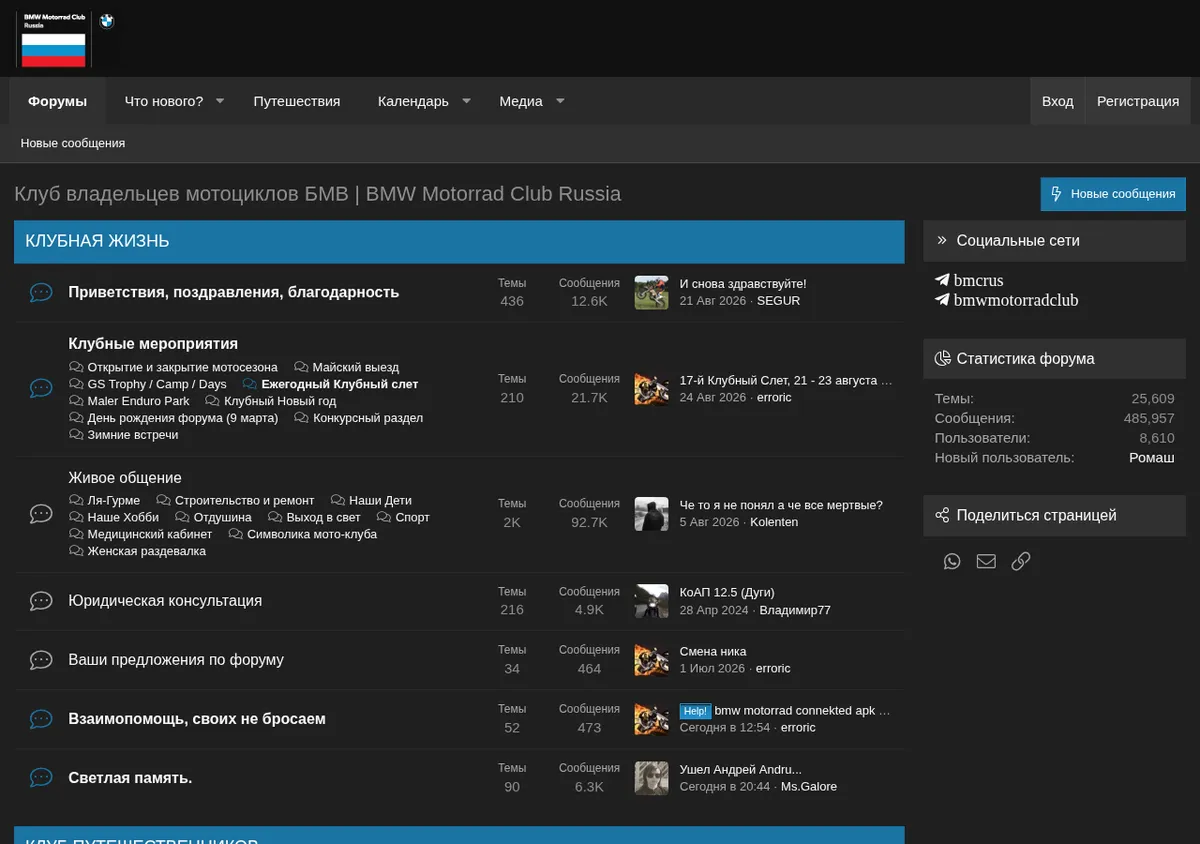Click the BMW Motorrad Club Russia logo
Screen dimensions: 1200x844
tap(54, 40)
